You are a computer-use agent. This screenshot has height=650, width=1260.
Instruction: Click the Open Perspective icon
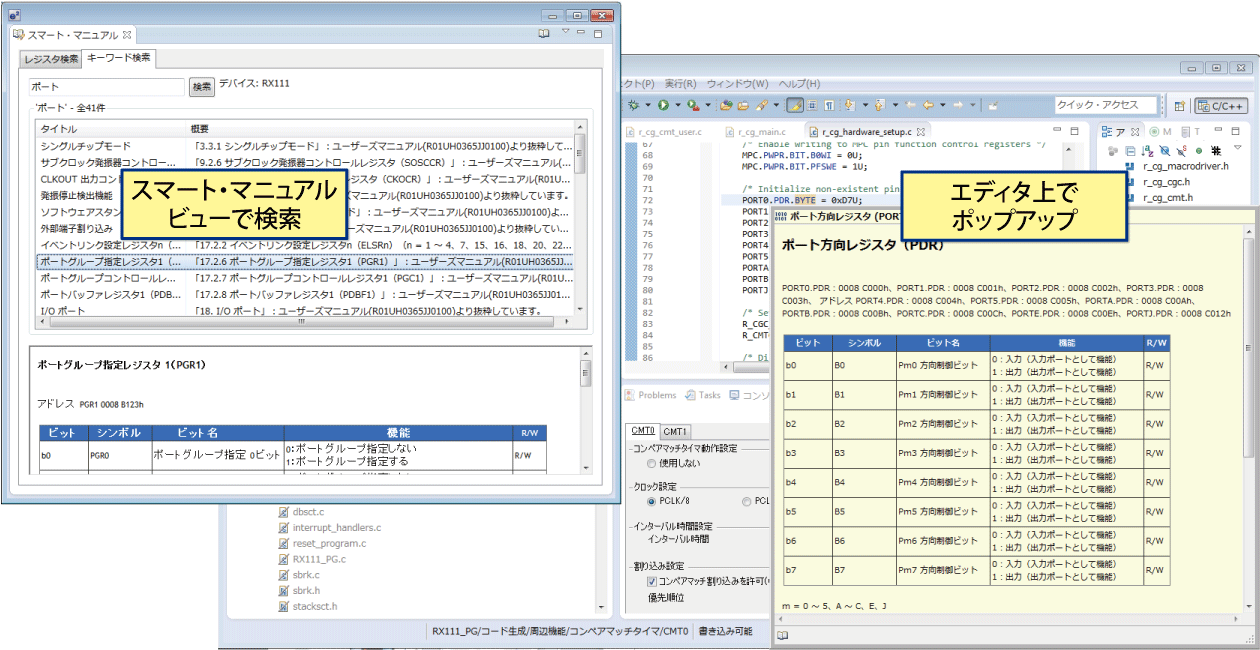[x=1180, y=106]
